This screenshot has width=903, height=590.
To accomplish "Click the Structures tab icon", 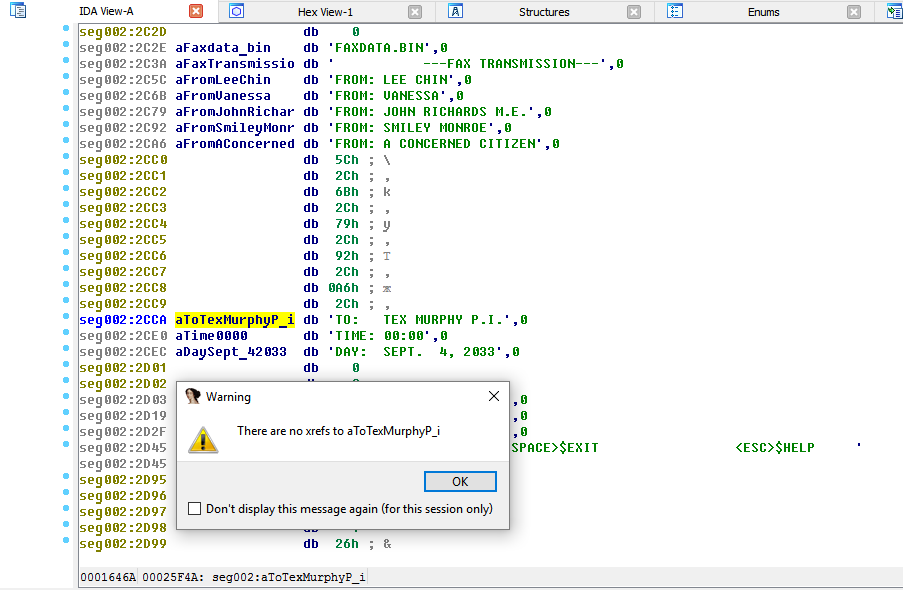I will click(x=455, y=11).
